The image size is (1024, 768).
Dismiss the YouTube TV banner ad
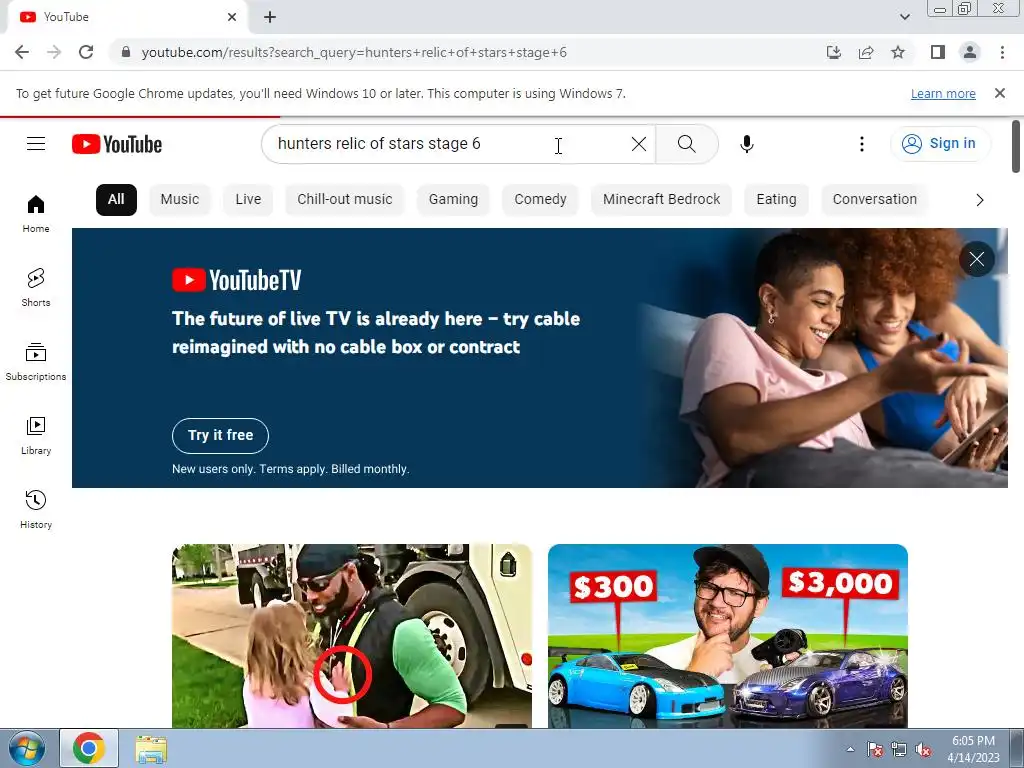tap(976, 259)
